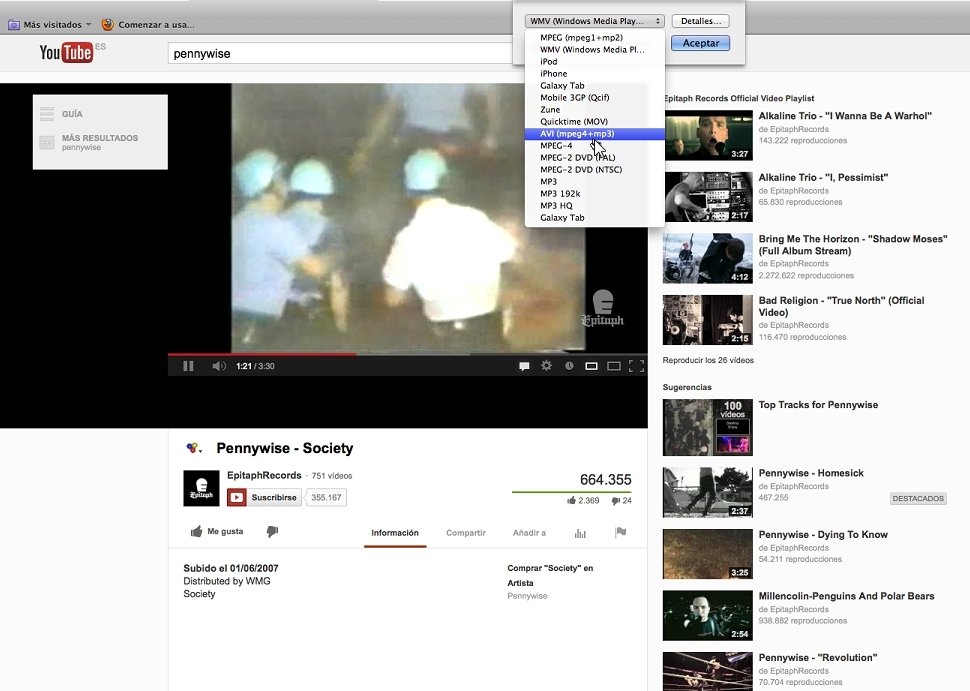
Task: Open the Información tab
Action: click(x=395, y=533)
